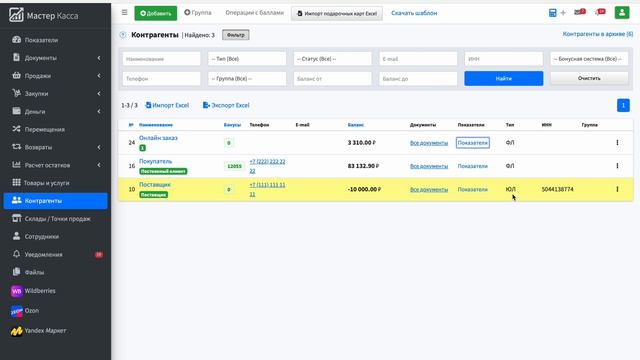Image resolution: width=640 pixels, height=360 pixels.
Task: Expand the Деньги chevron
Action: (99, 111)
